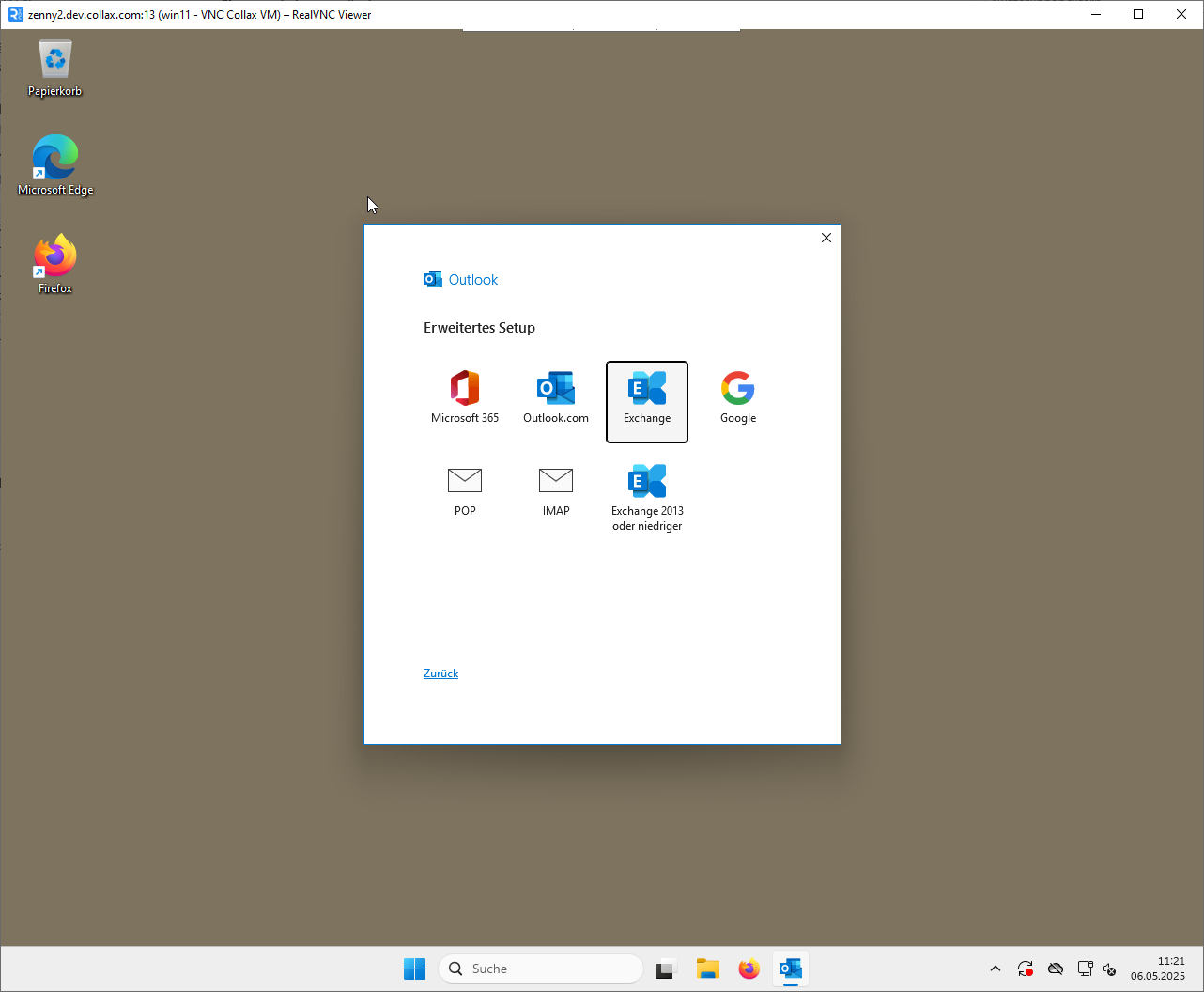Screen dimensions: 1204x992
Task: Expand hidden system tray icons
Action: (x=996, y=969)
